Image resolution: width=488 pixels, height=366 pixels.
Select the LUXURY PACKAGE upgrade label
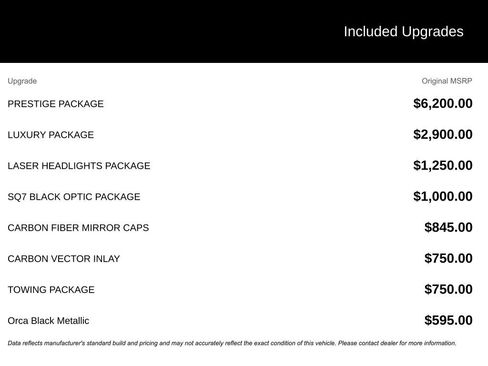coord(51,135)
